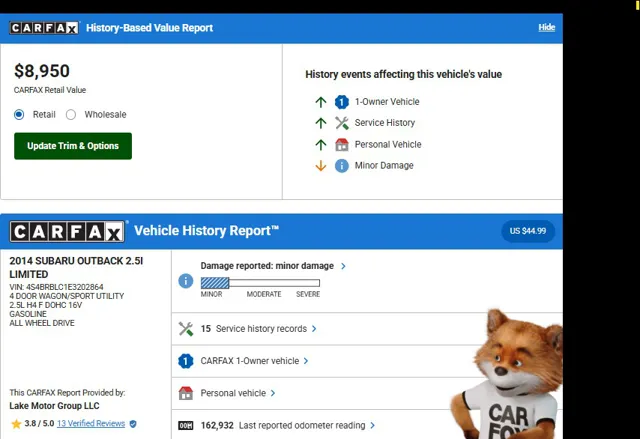The image size is (640, 439).
Task: Expand Damage reported: minor damage chevron
Action: [343, 266]
